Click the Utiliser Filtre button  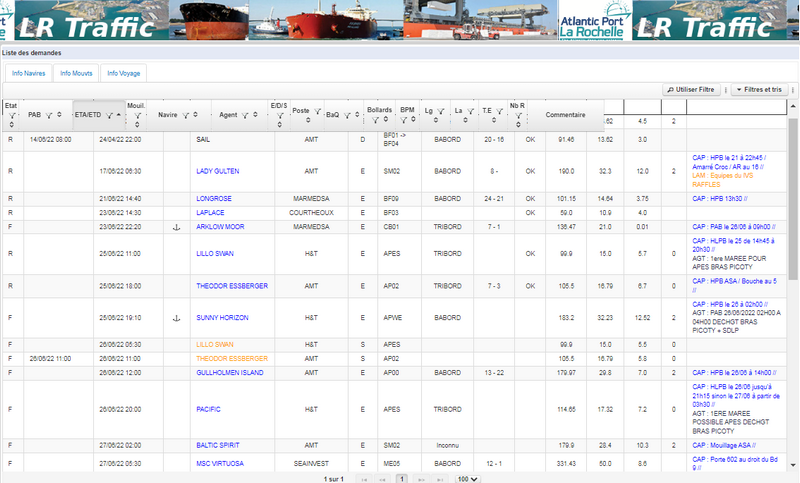click(692, 90)
